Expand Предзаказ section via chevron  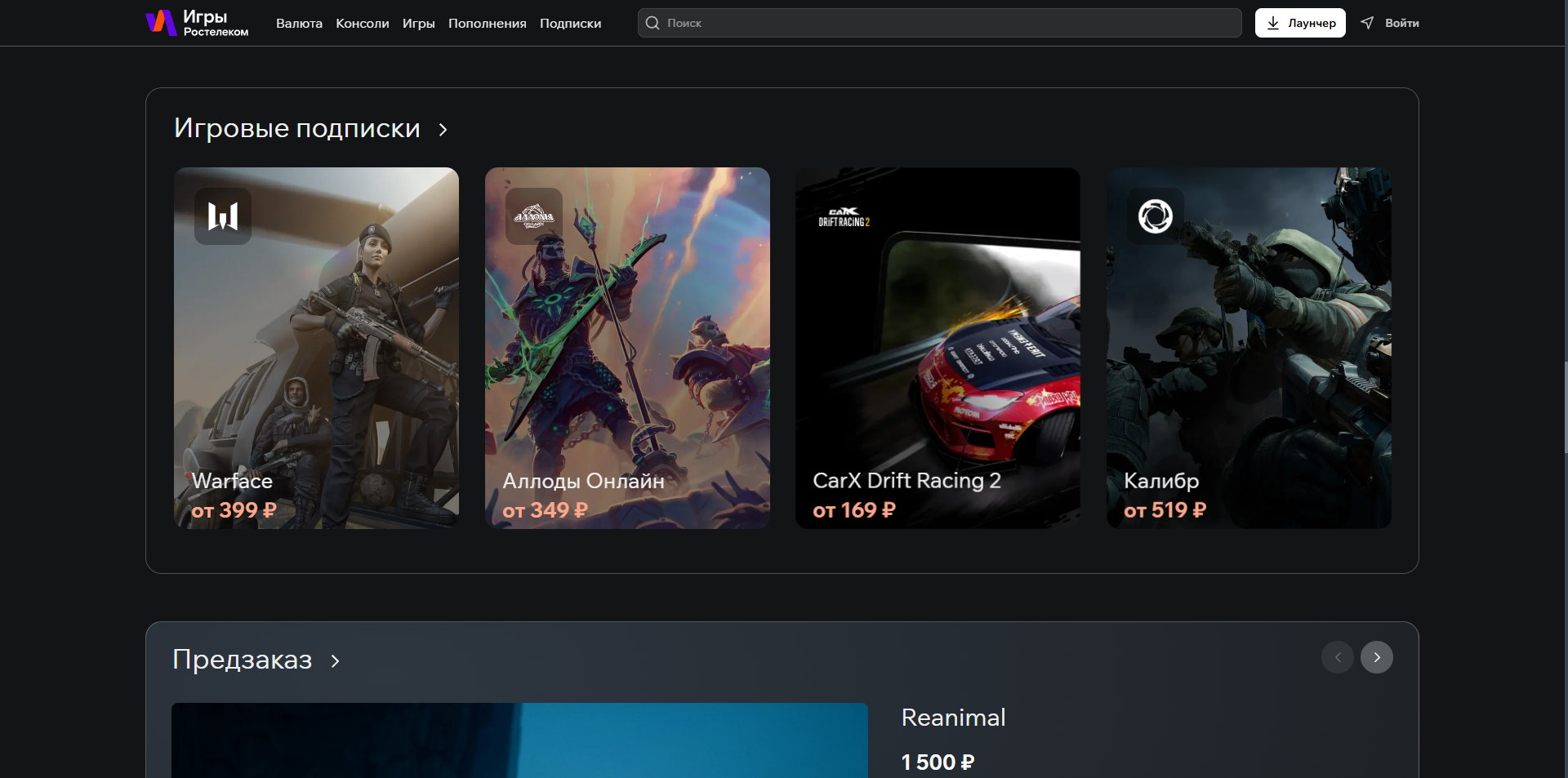click(x=335, y=660)
